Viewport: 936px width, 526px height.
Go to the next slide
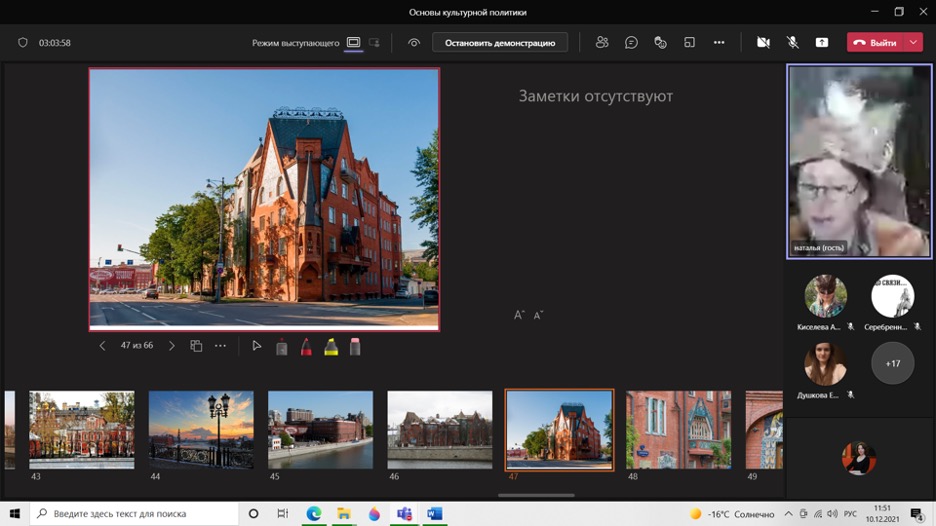click(x=172, y=346)
